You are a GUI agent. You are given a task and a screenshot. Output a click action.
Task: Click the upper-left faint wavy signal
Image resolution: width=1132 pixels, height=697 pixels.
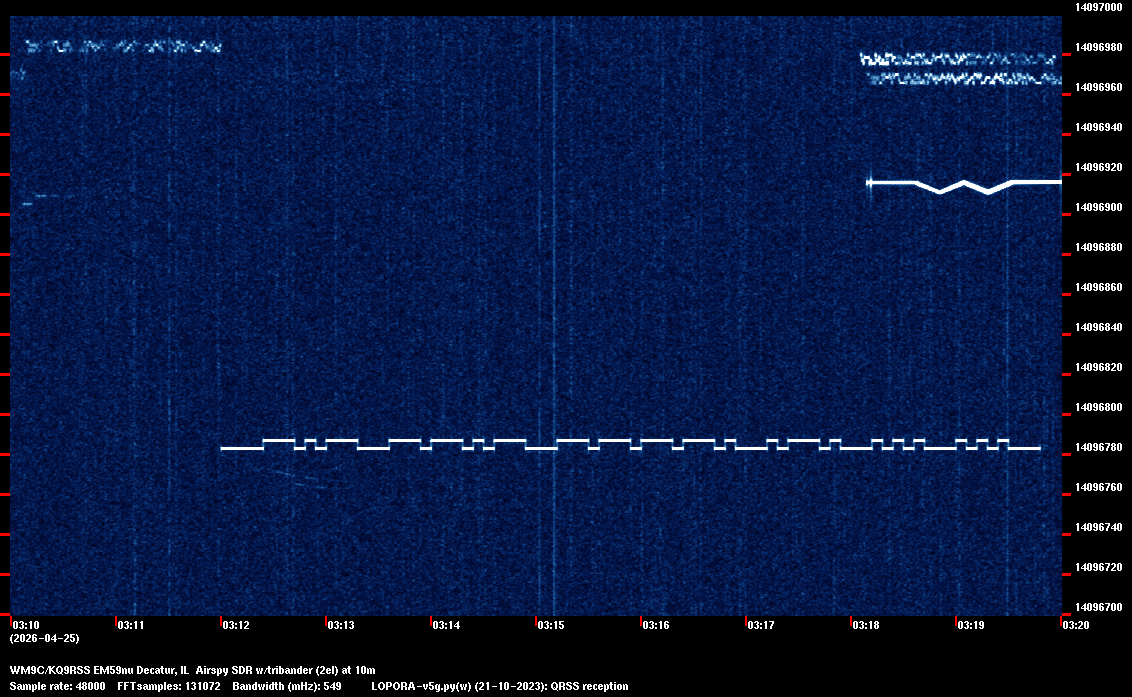[x=120, y=46]
